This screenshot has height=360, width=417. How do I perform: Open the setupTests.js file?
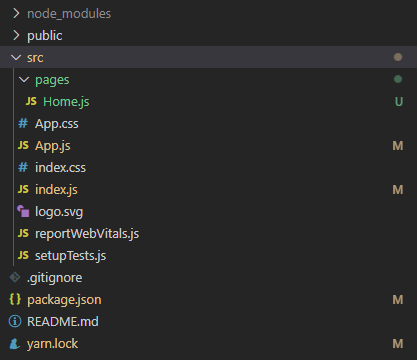(x=70, y=256)
